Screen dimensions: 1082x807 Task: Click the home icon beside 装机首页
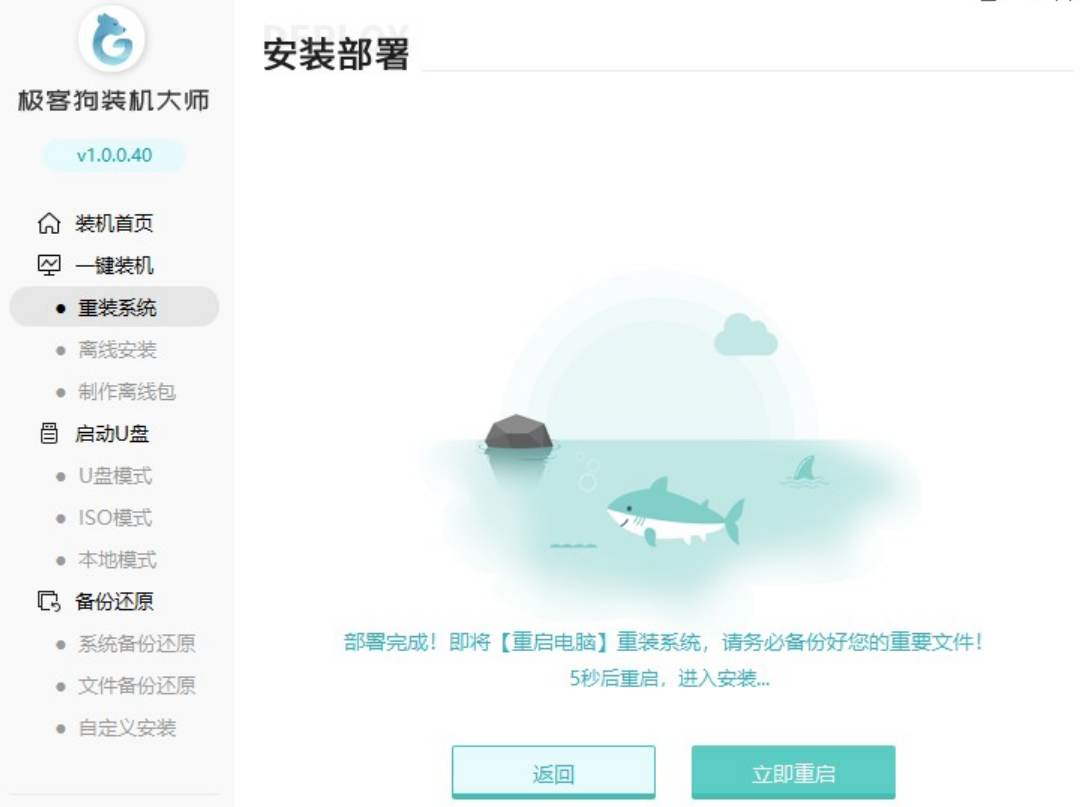(x=48, y=223)
